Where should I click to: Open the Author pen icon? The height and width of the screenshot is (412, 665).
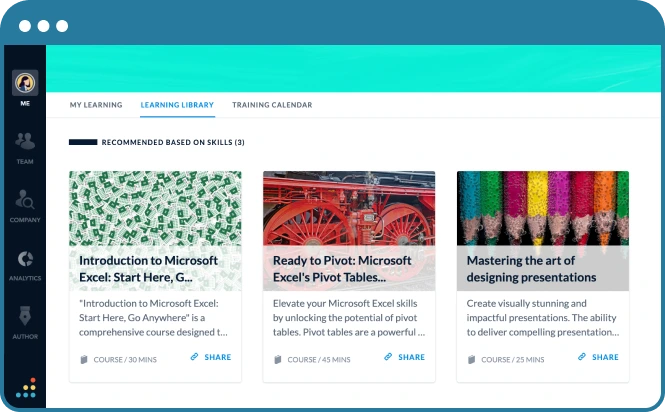(25, 316)
